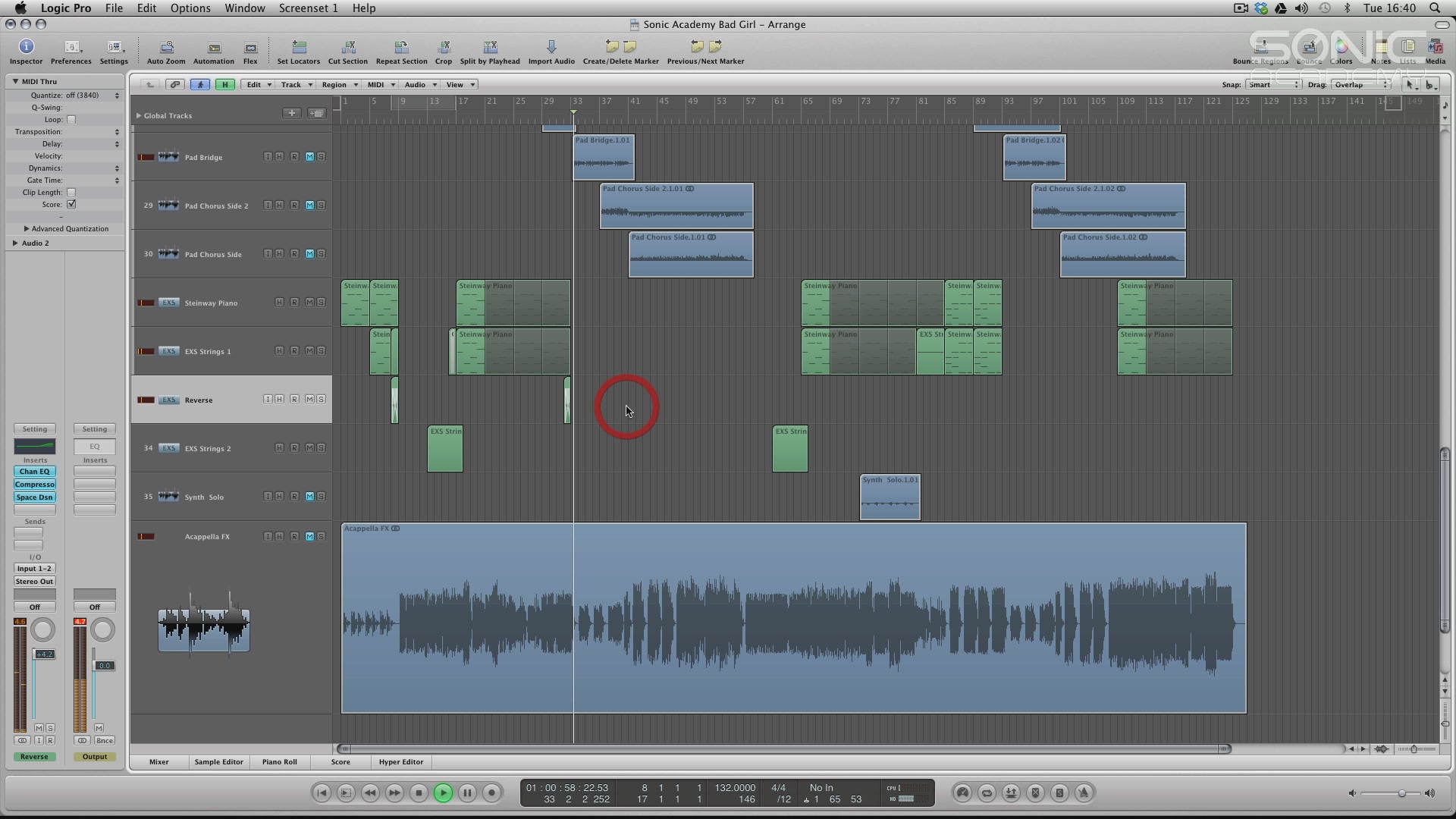Start playback with Play button

443,792
